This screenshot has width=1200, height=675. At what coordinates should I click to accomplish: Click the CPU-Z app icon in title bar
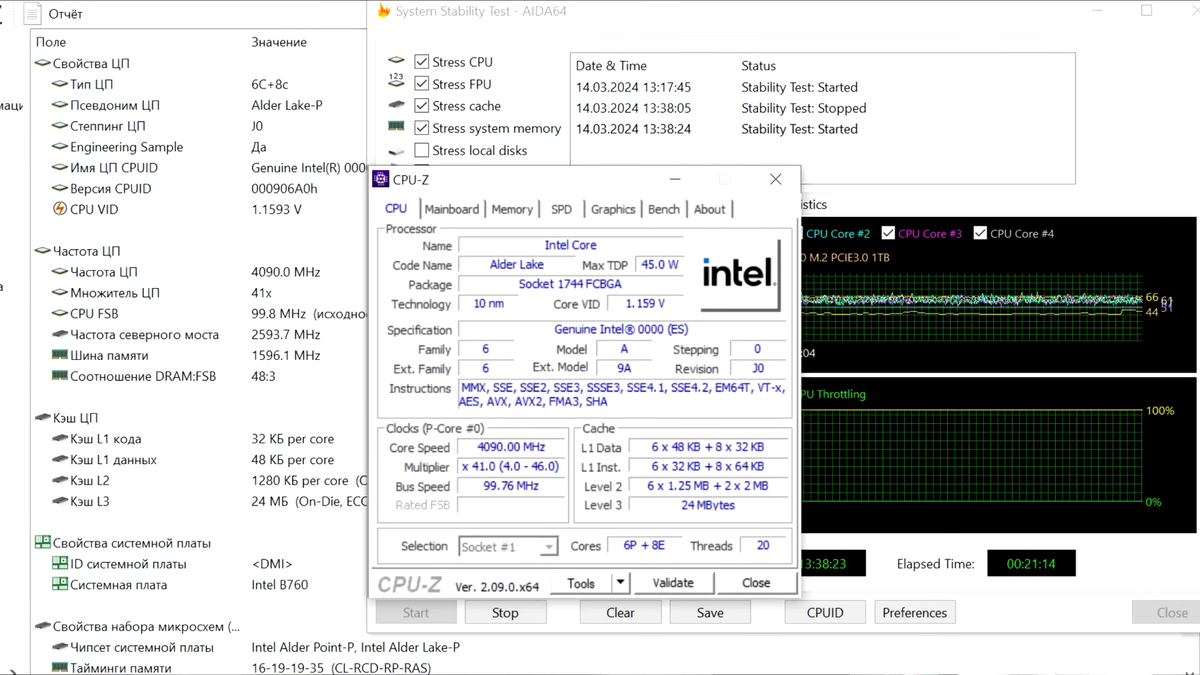click(380, 179)
